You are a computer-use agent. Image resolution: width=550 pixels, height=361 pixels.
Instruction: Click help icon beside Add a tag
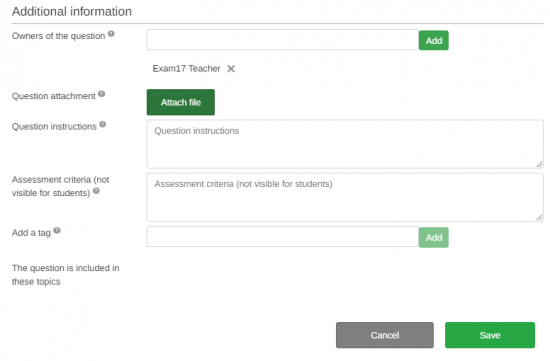point(57,230)
